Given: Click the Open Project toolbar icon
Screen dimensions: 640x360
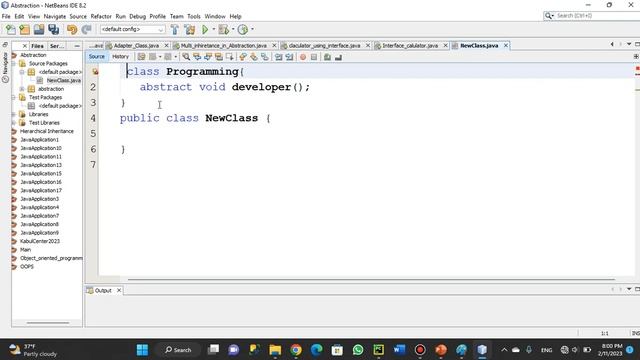Looking at the screenshot, I should tap(39, 29).
